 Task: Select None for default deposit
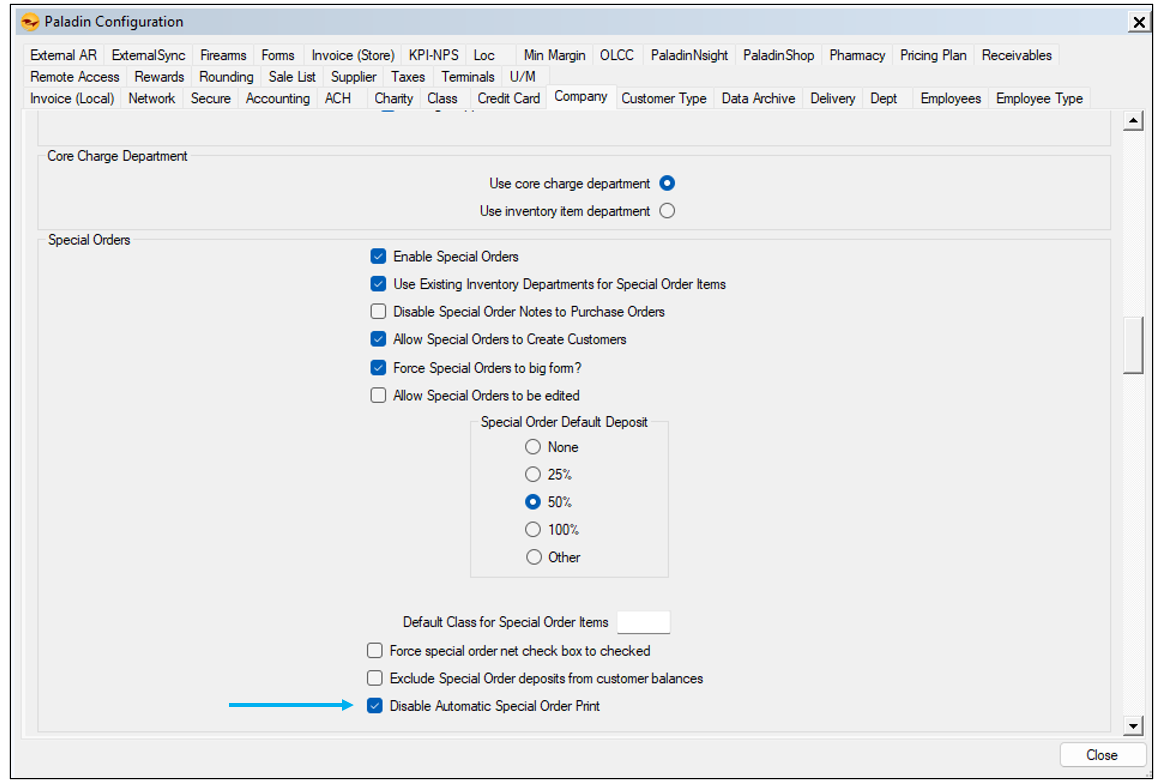pyautogui.click(x=533, y=447)
